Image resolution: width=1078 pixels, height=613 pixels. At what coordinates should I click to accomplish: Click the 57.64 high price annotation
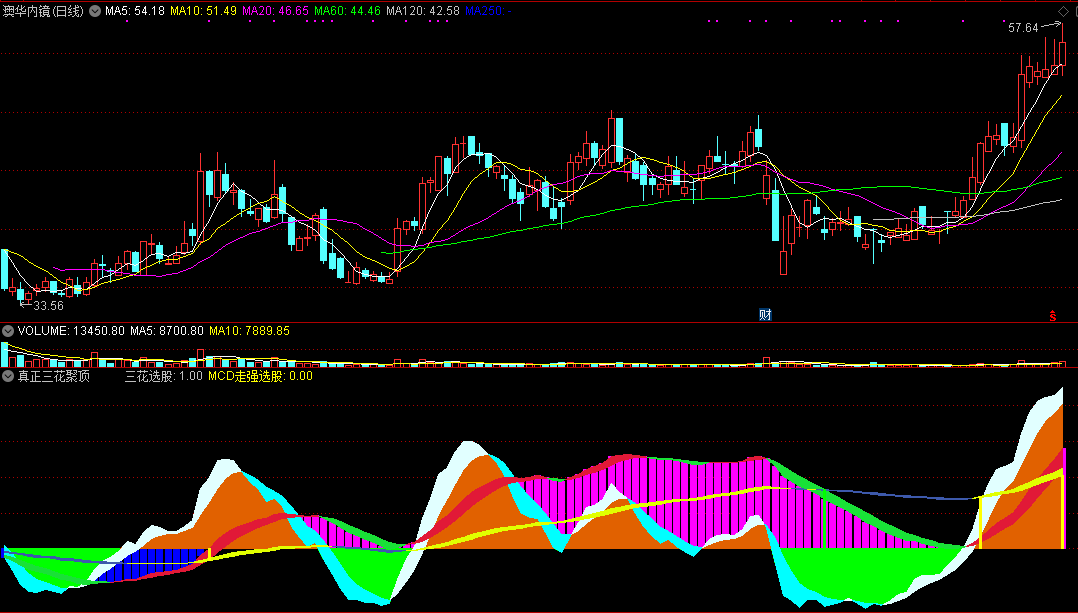pos(1023,28)
